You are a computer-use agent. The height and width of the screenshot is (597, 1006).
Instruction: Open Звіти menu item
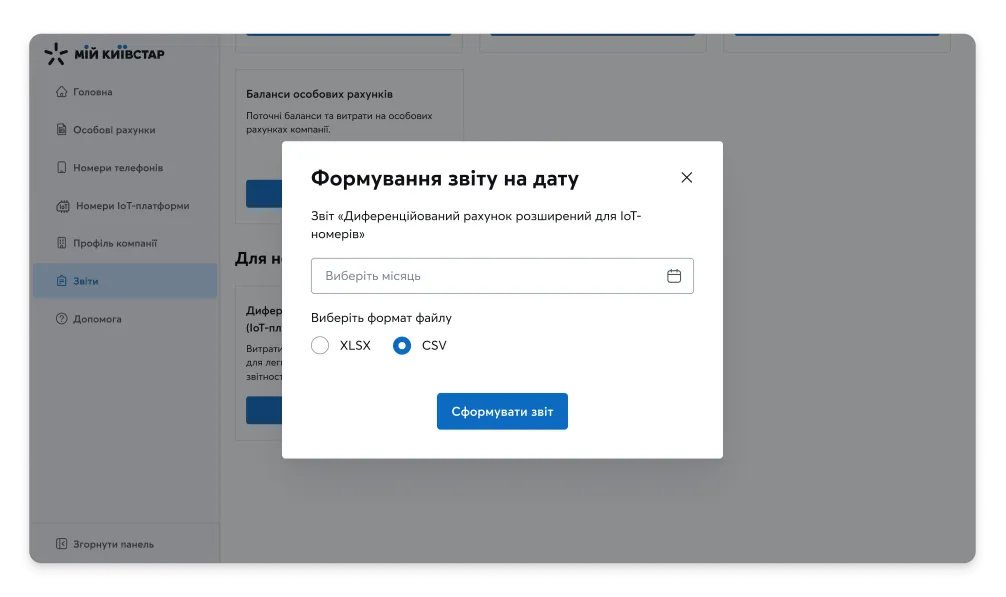[x=125, y=281]
